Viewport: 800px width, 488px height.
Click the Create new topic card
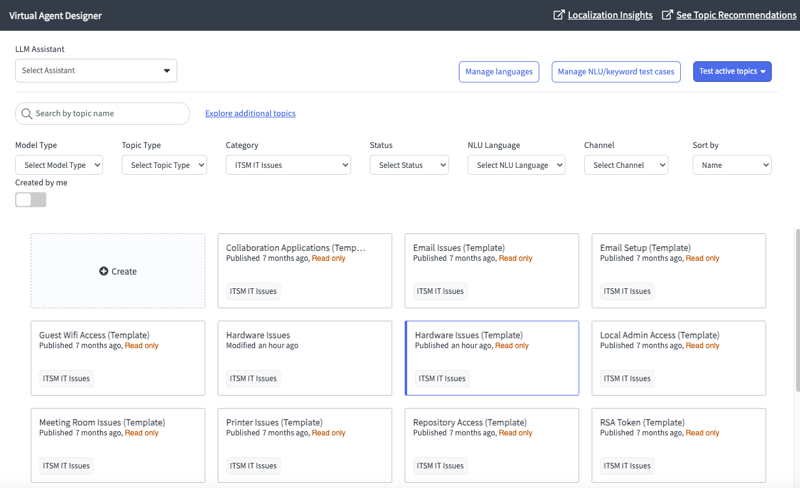point(118,271)
